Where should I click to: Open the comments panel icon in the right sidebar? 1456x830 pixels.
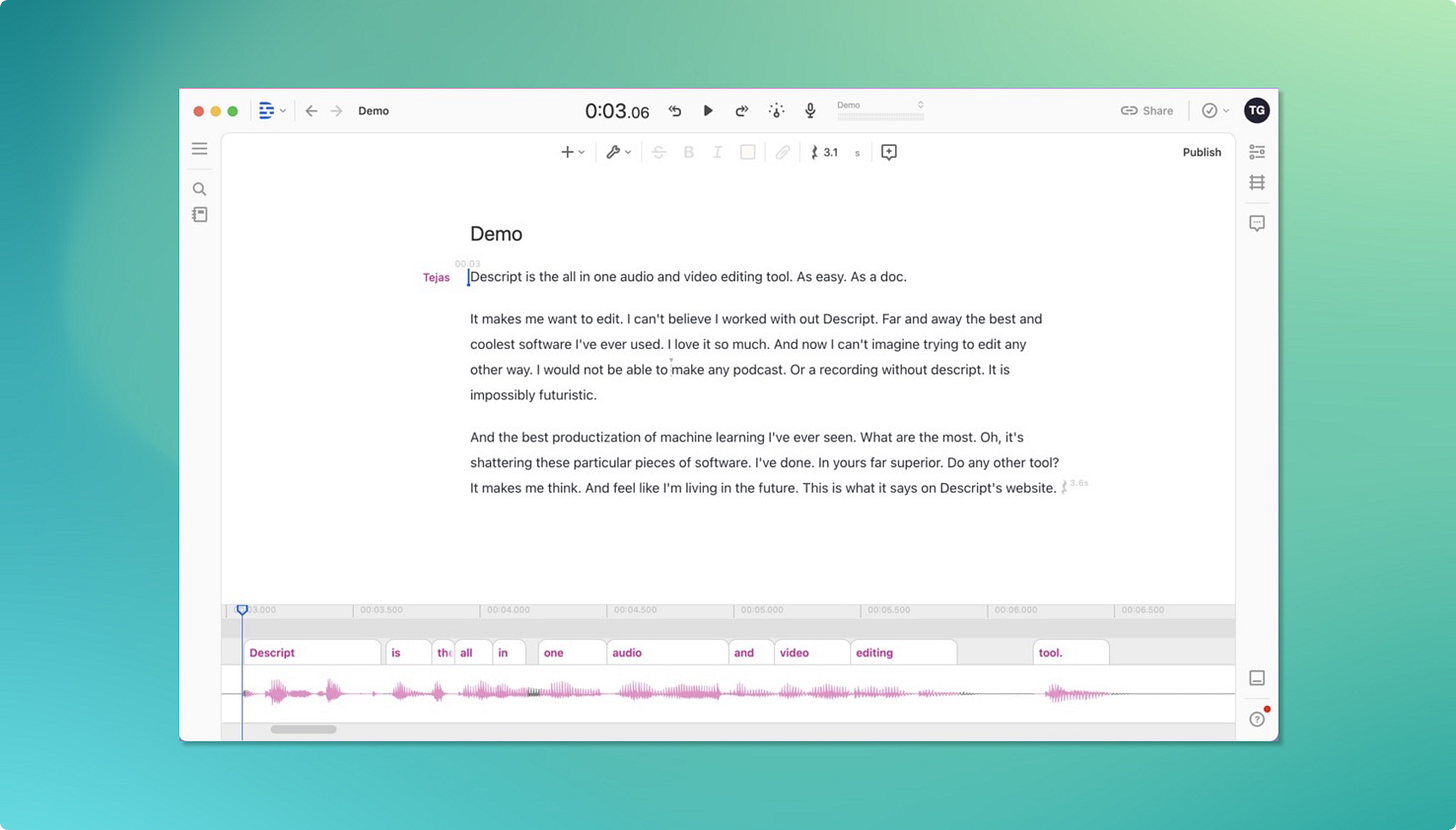click(1257, 223)
